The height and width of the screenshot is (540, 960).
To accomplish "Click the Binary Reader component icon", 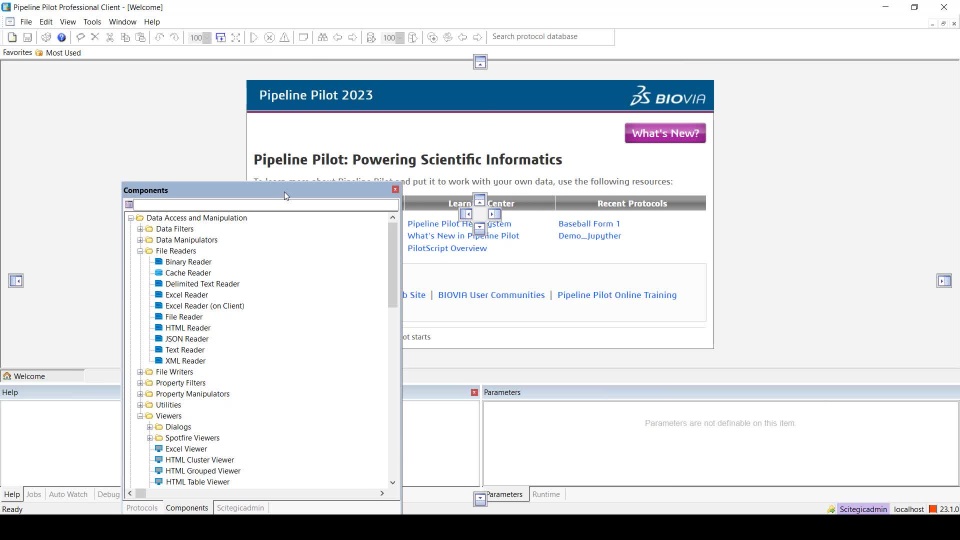I will [159, 261].
